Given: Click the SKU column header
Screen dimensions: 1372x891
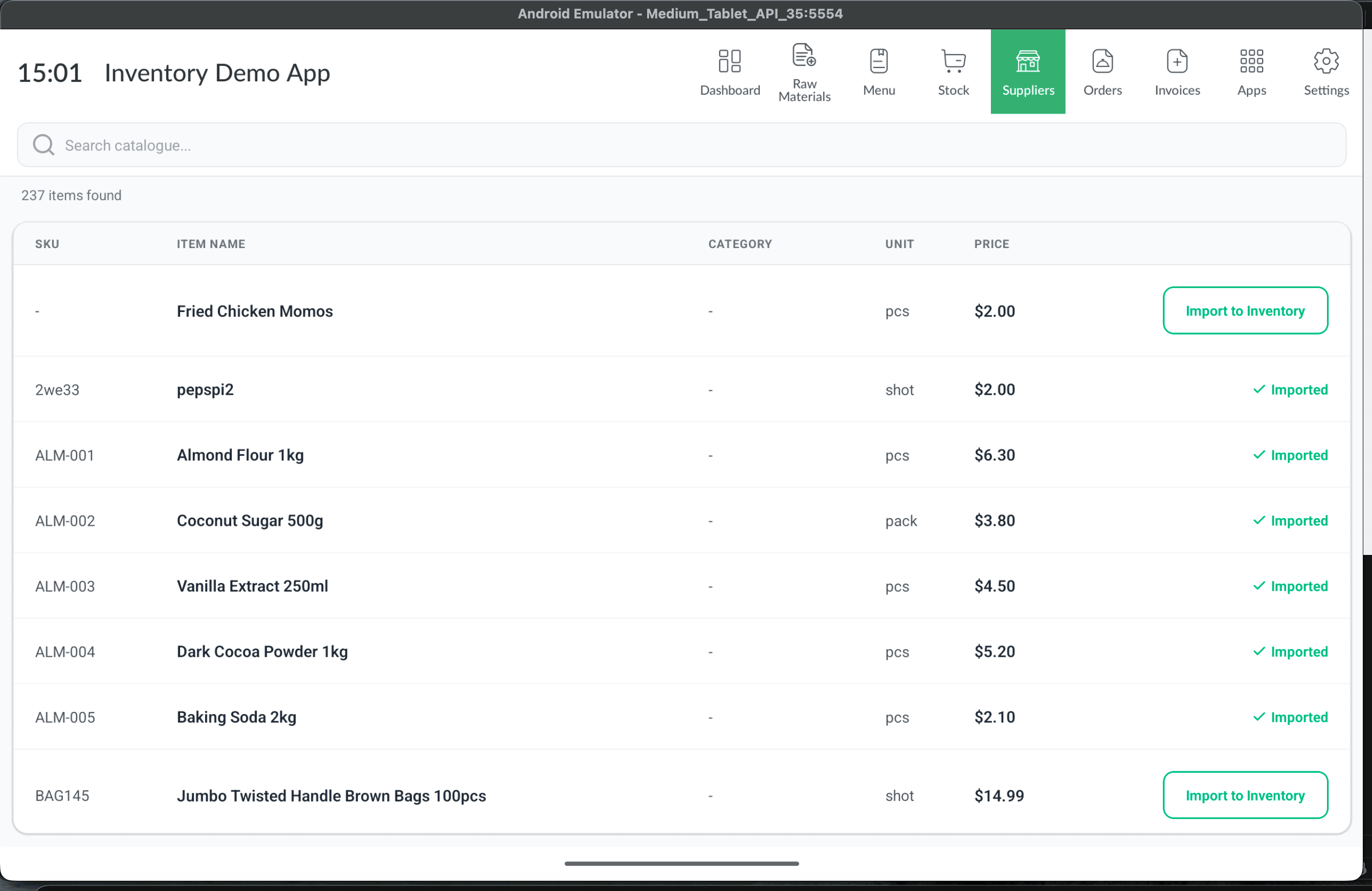Looking at the screenshot, I should point(47,244).
